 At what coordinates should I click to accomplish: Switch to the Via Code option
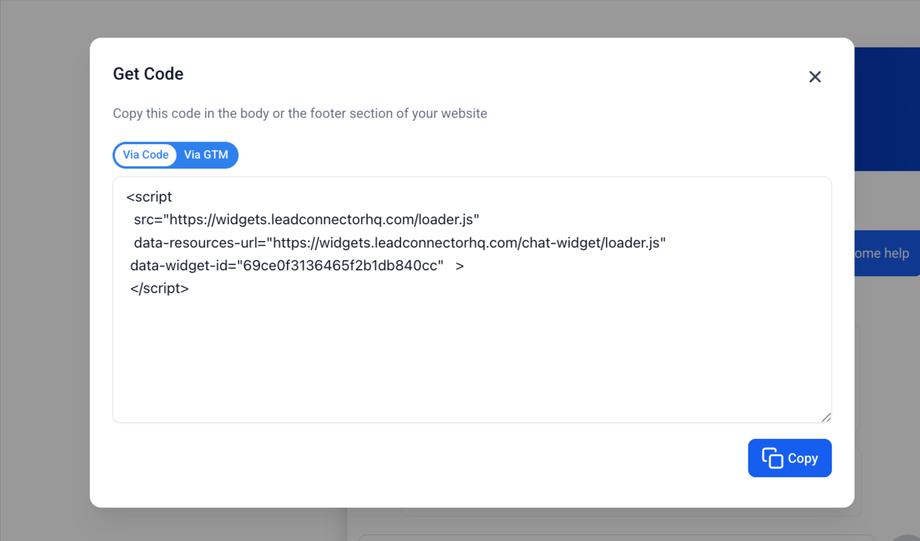point(146,155)
